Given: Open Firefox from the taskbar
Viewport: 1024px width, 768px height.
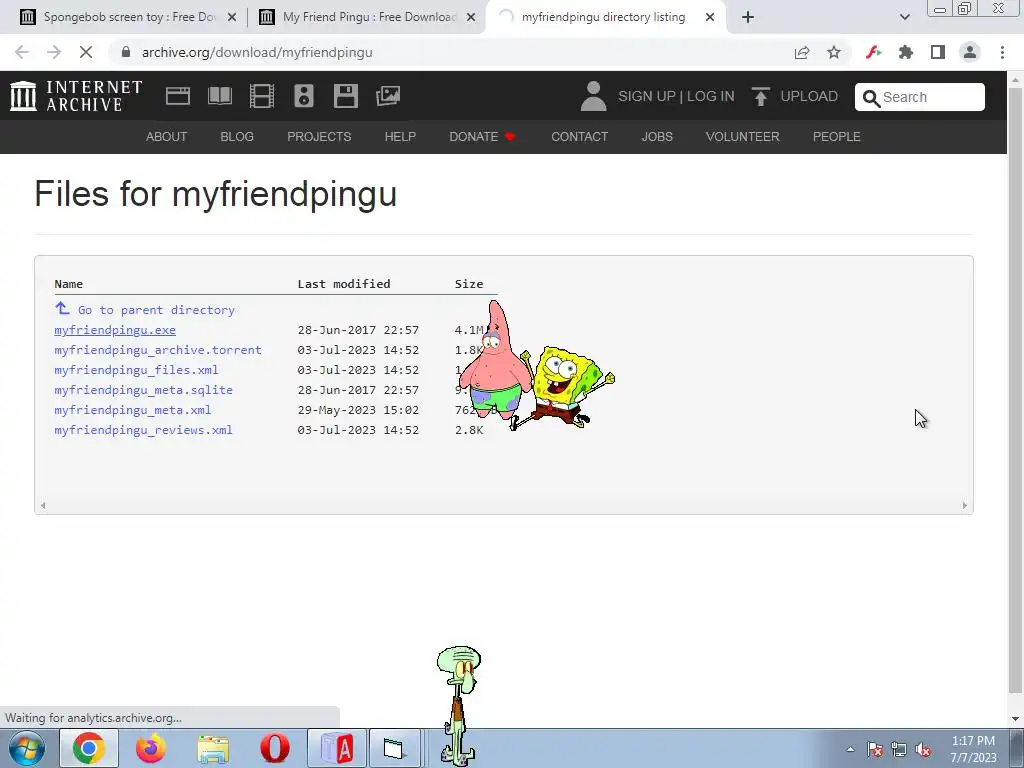Looking at the screenshot, I should [x=151, y=748].
